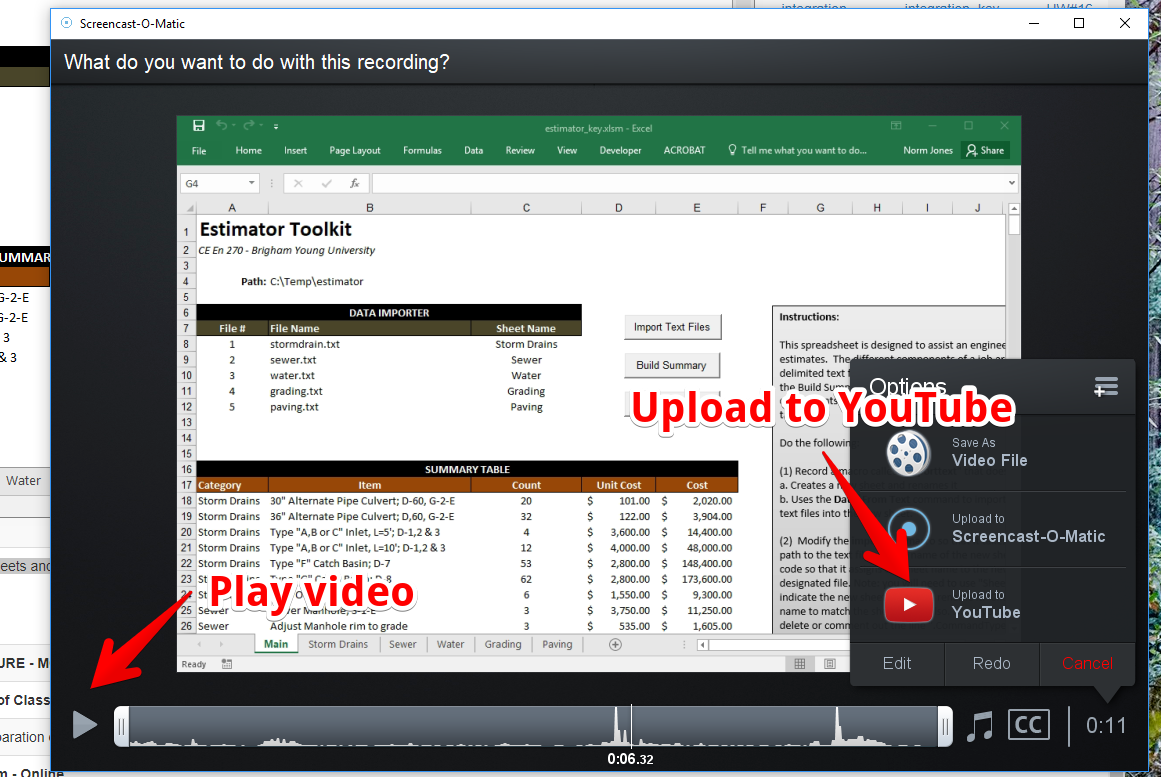Open the ACROBAT ribbon tab
Viewport: 1161px width, 777px height.
684,150
